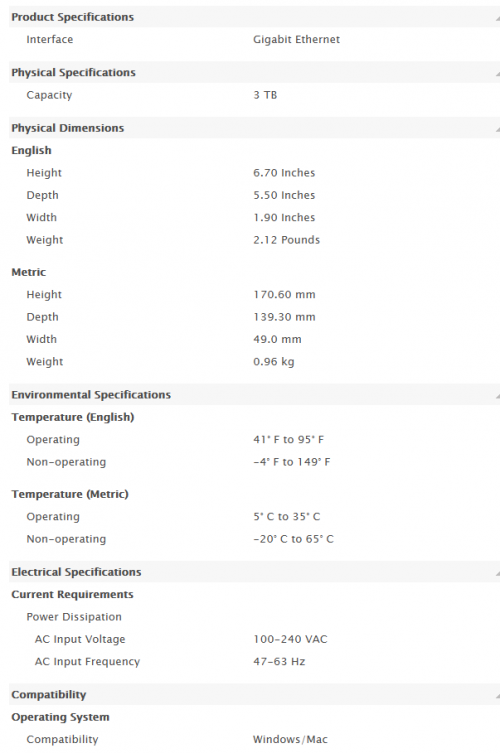Screen dimensions: 500x753
Task: Click the 'Temperature (Metric)' subheading
Action: [x=70, y=495]
